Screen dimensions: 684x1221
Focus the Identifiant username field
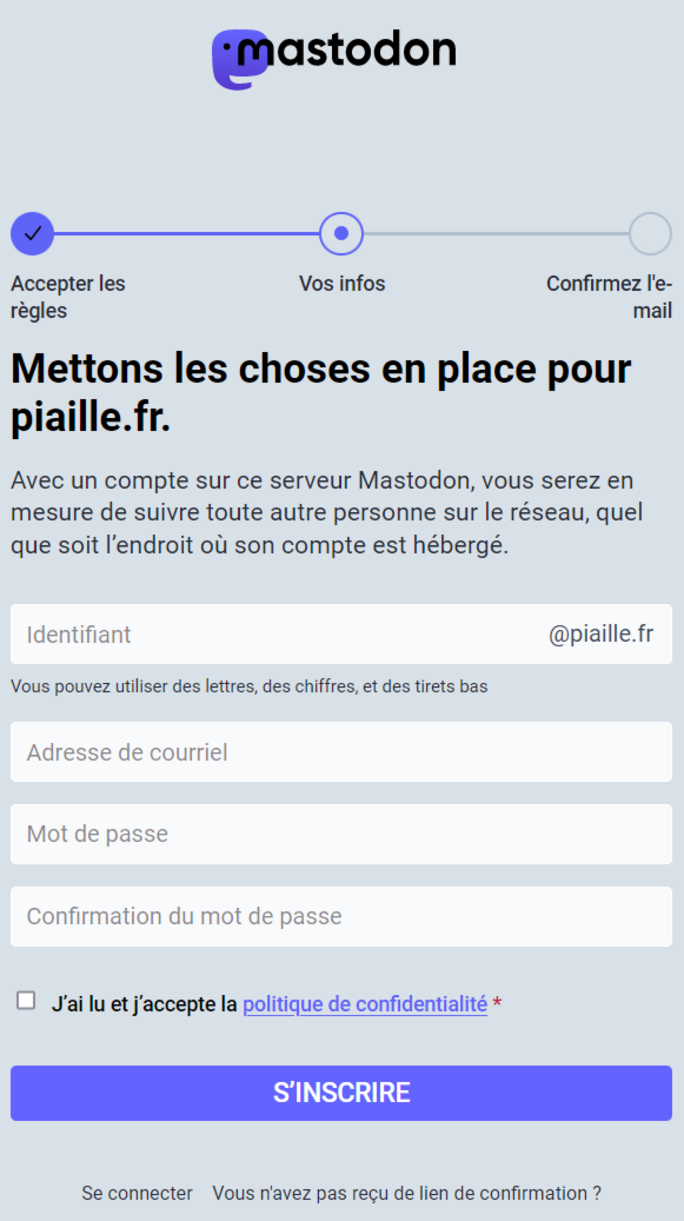[270, 634]
